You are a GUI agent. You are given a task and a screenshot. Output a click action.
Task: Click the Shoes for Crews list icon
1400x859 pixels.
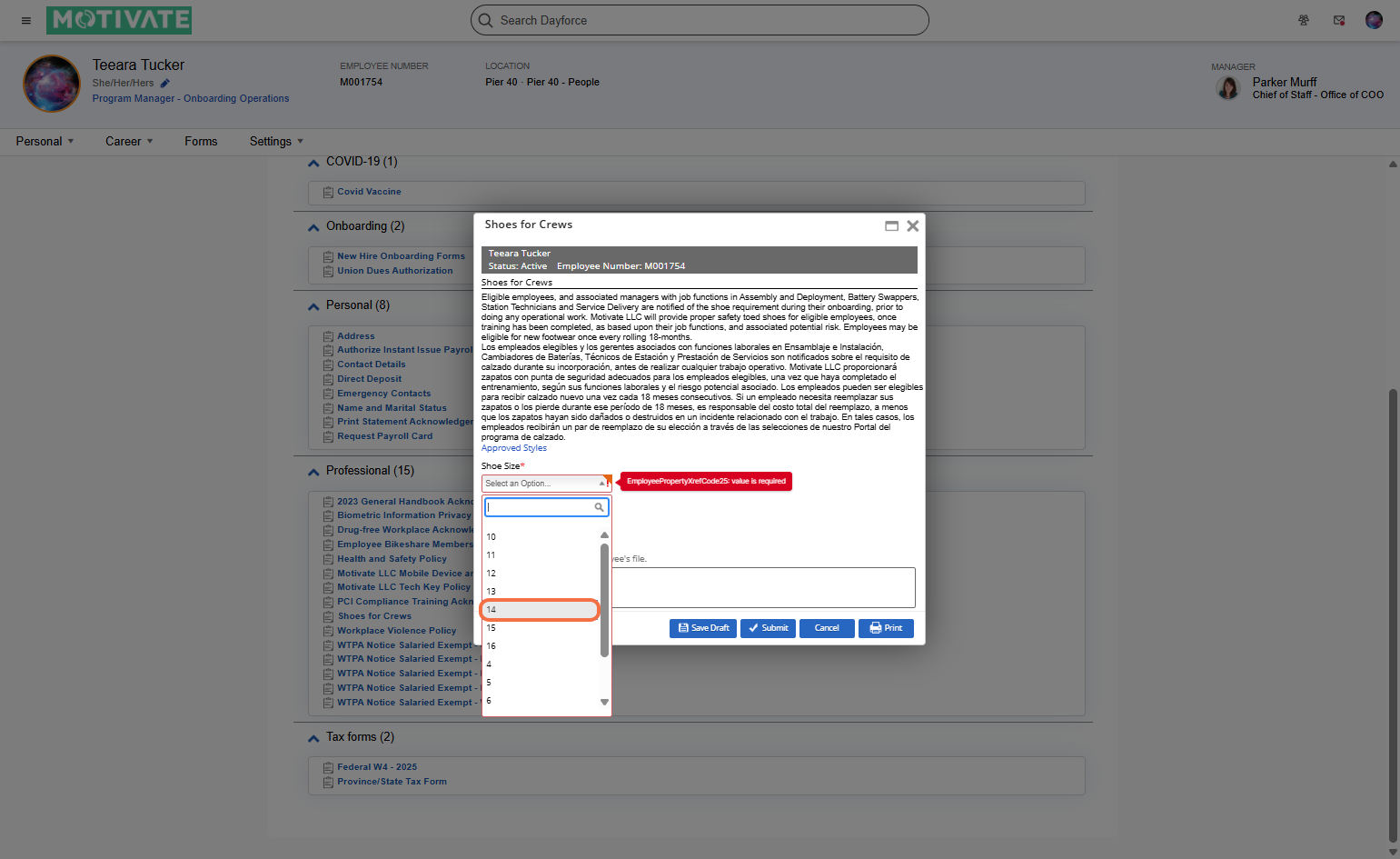[x=328, y=616]
